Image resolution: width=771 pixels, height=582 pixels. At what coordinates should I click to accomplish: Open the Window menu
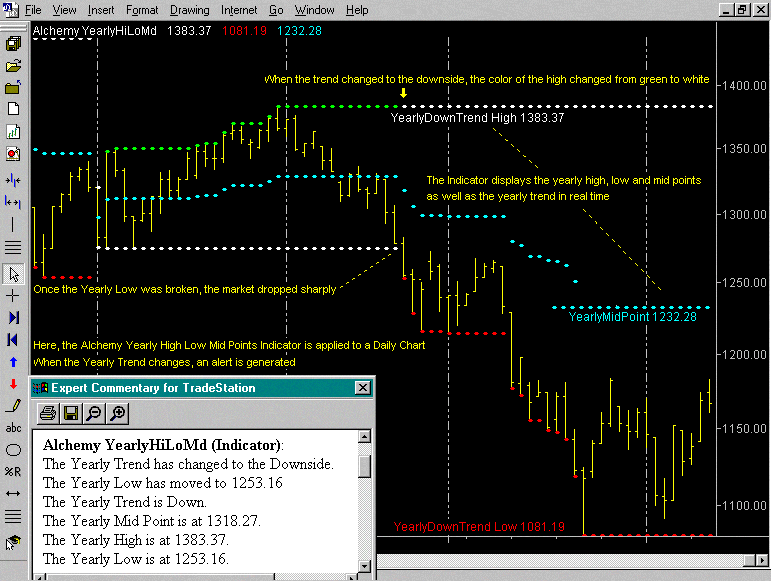pos(314,10)
